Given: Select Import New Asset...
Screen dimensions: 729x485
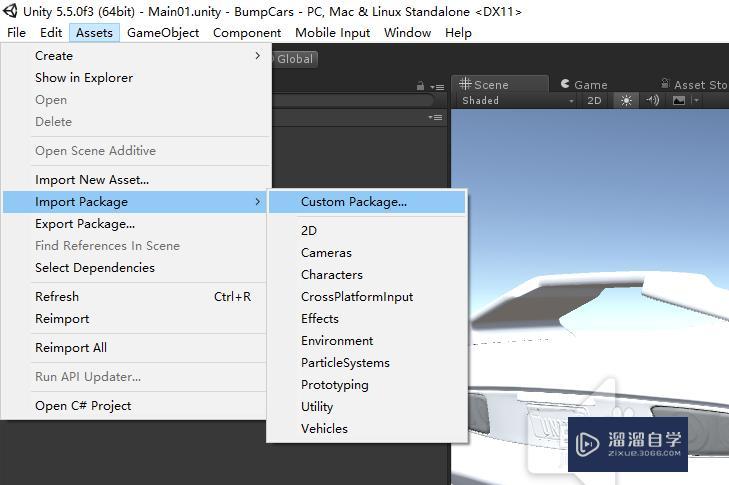Looking at the screenshot, I should pyautogui.click(x=135, y=180).
